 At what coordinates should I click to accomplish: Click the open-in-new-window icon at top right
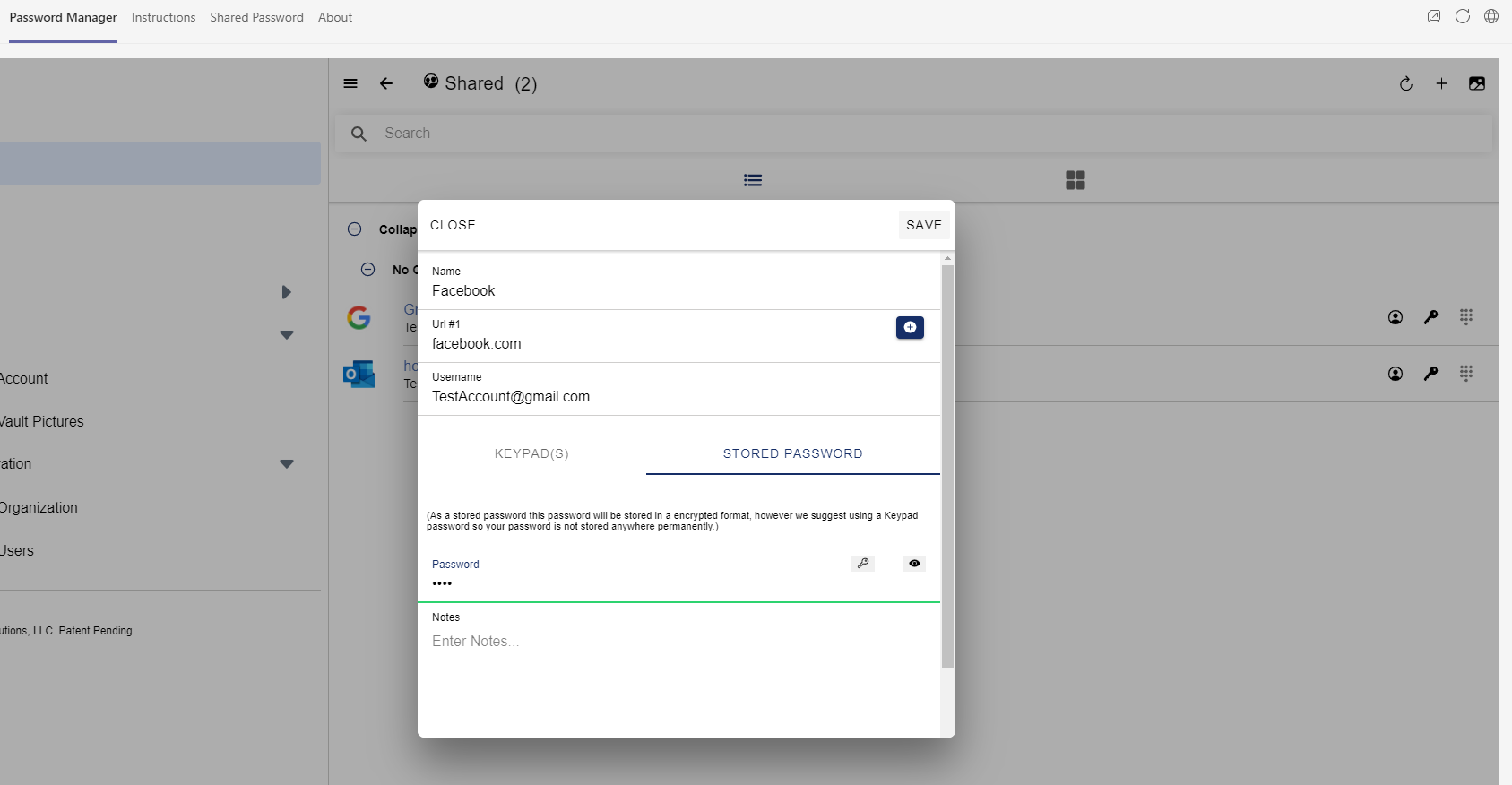1434,16
